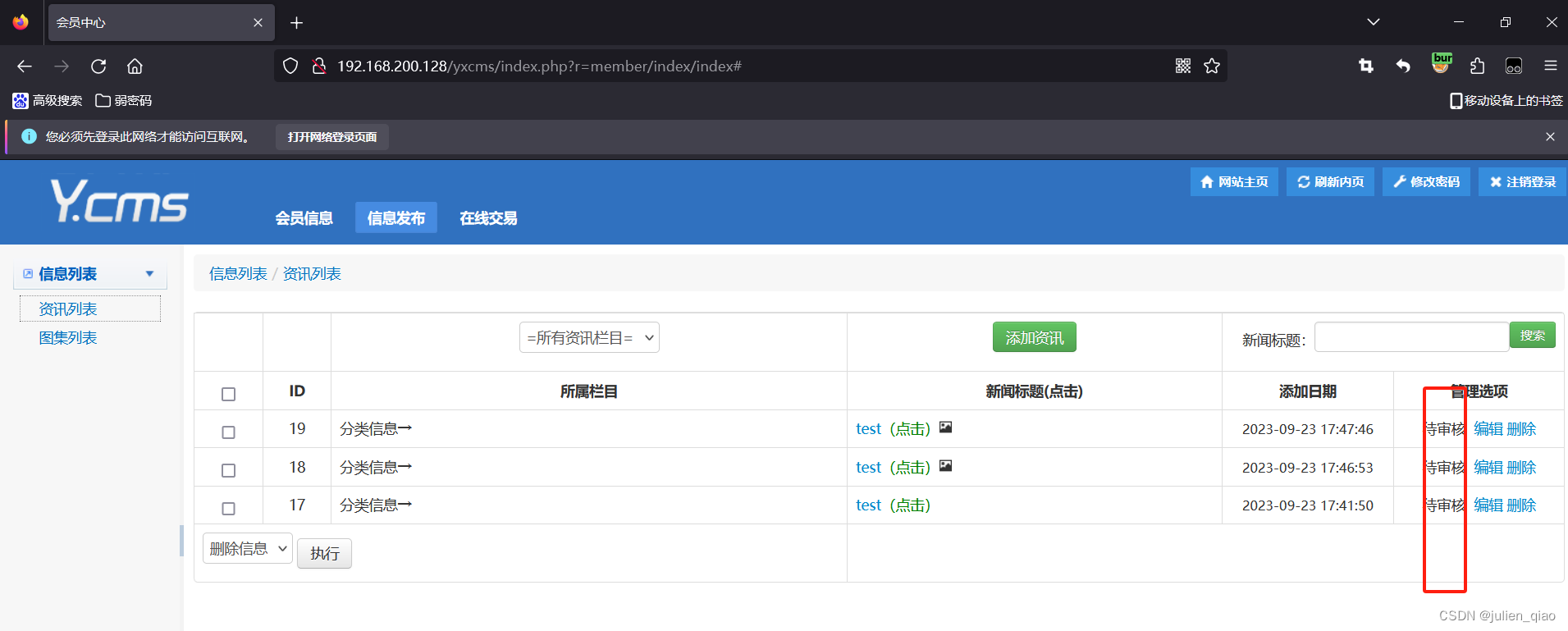
Task: Click 信息列表 breadcrumb link
Action: 238,274
